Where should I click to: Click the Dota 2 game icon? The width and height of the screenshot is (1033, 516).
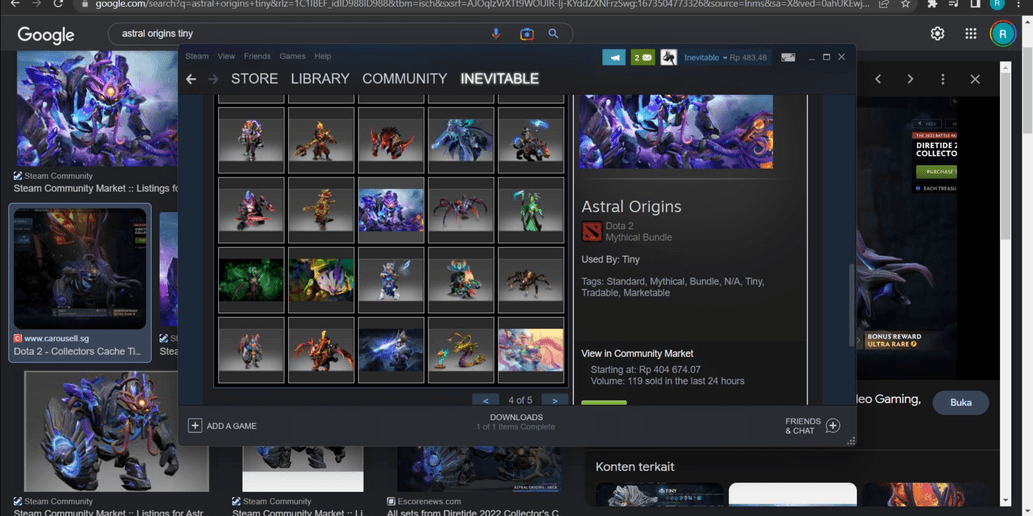click(x=591, y=231)
